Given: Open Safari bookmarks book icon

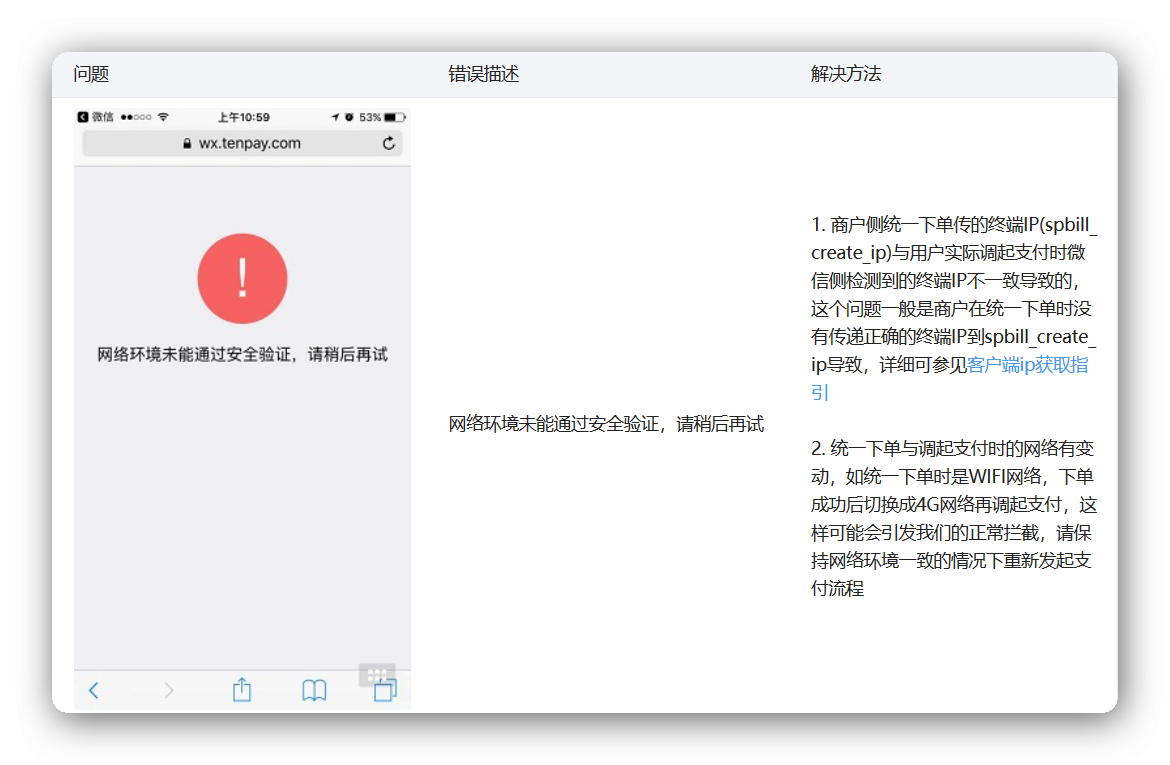Looking at the screenshot, I should tap(314, 690).
